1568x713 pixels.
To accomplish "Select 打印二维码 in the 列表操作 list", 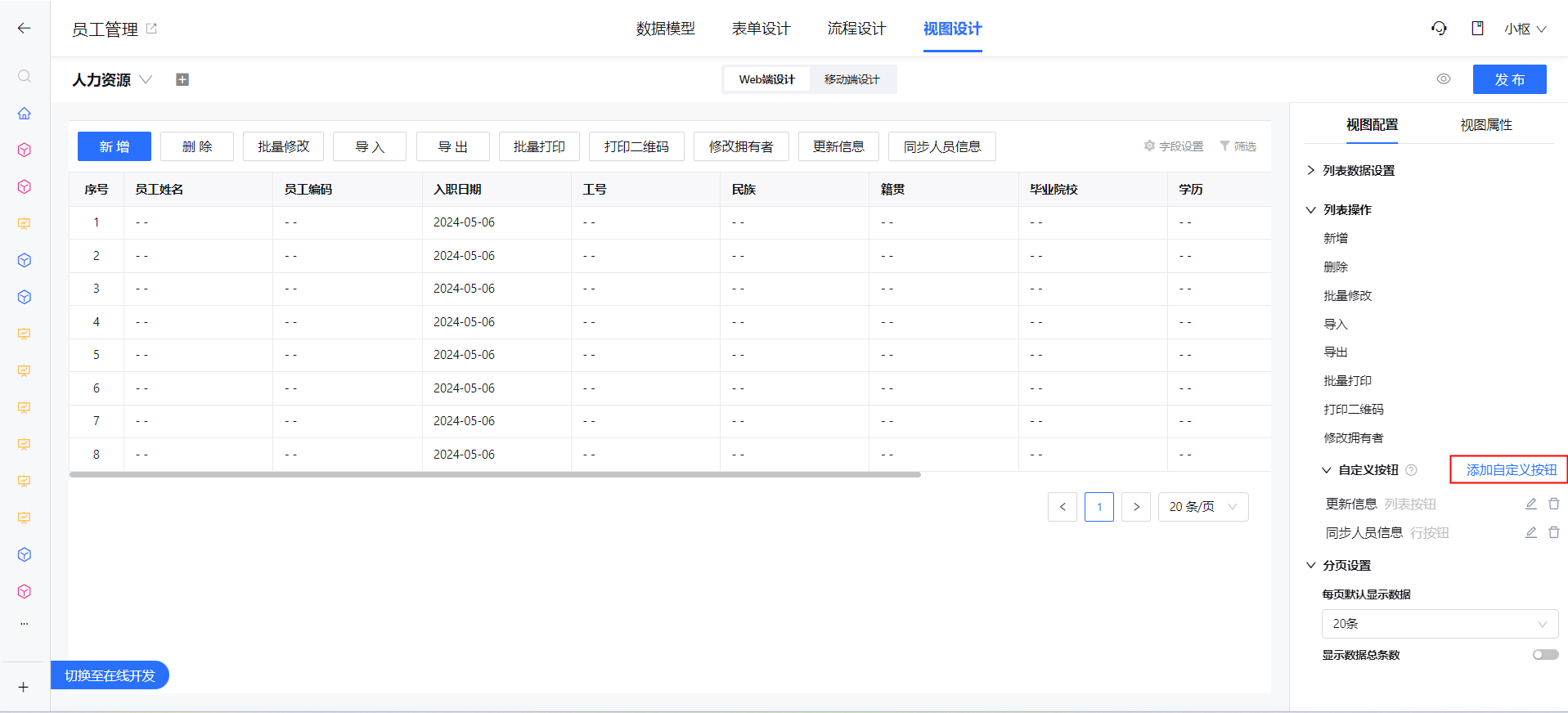I will (1354, 409).
